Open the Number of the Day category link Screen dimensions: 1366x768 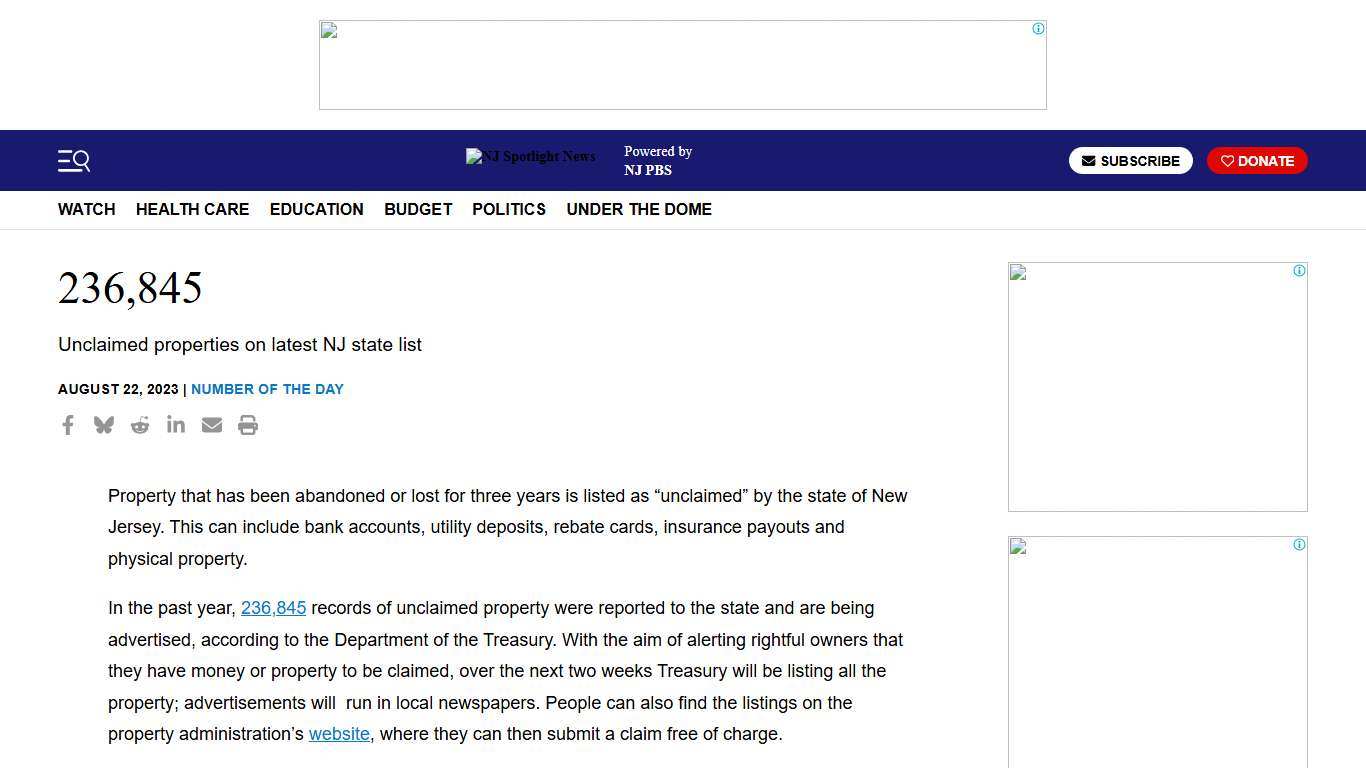click(267, 389)
